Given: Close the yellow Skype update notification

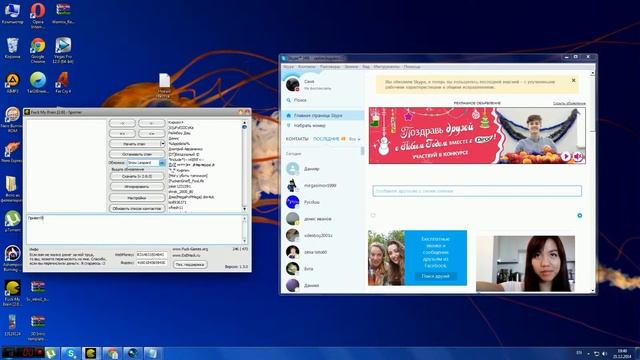Looking at the screenshot, I should (x=573, y=80).
